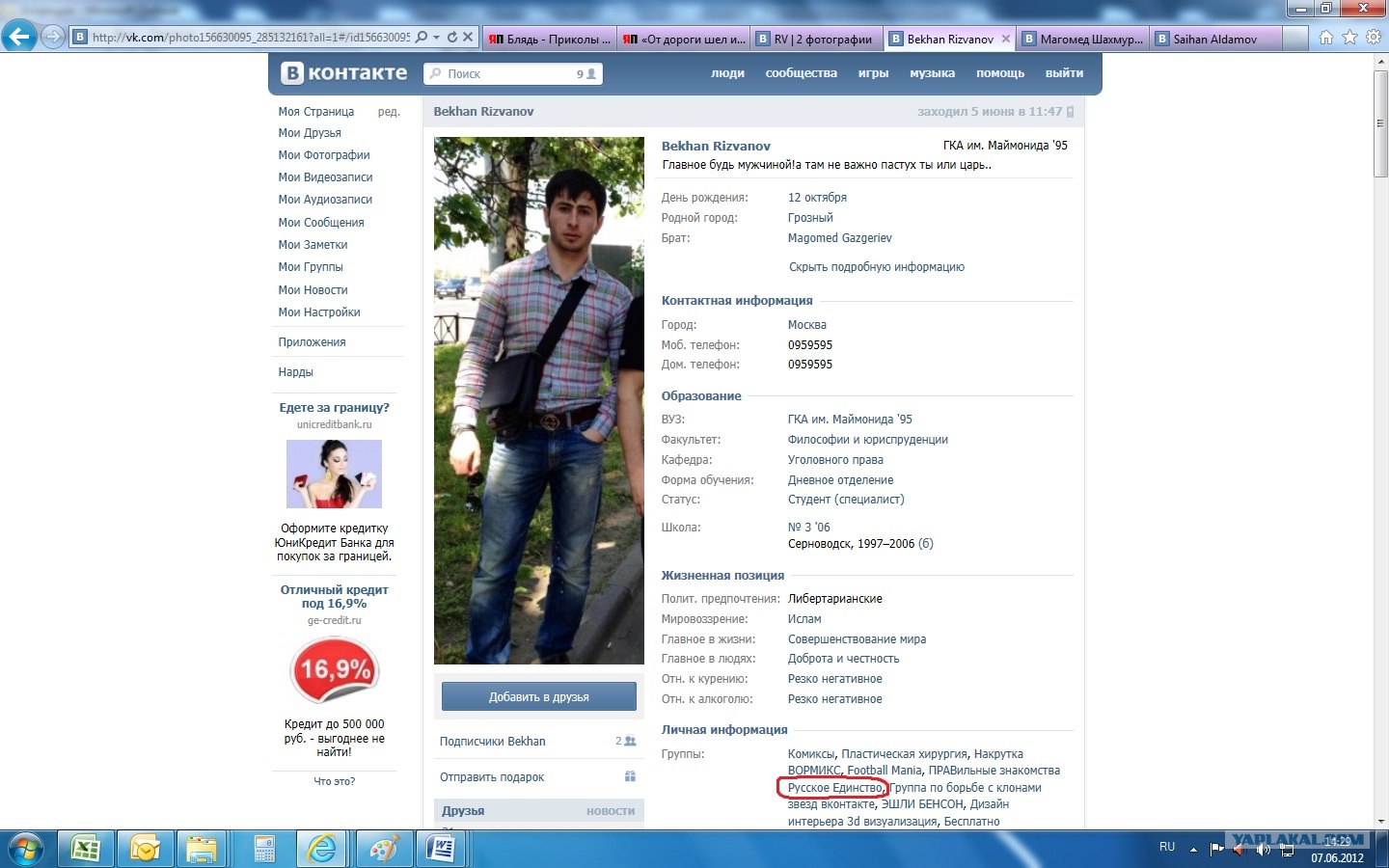The height and width of the screenshot is (868, 1389).
Task: Collapse details via 'Скрыть подробную информацию'
Action: [877, 267]
